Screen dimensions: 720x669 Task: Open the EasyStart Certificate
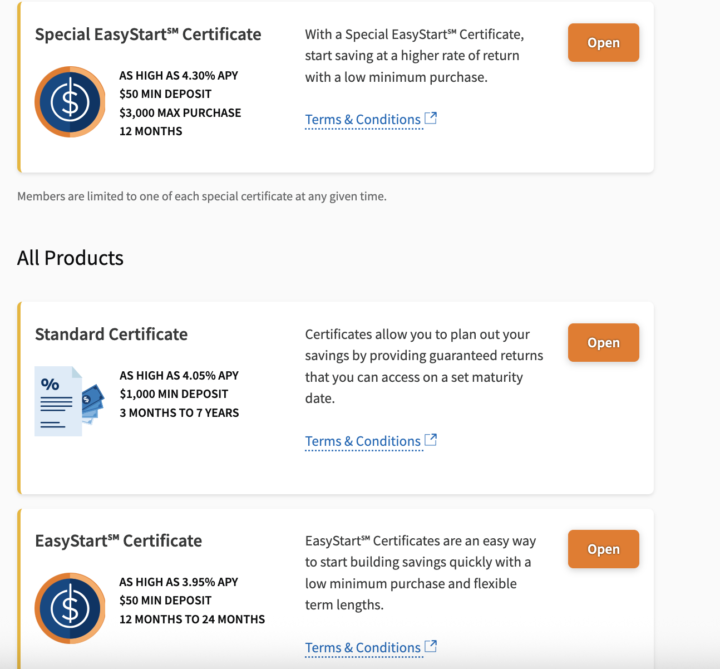[x=603, y=549]
